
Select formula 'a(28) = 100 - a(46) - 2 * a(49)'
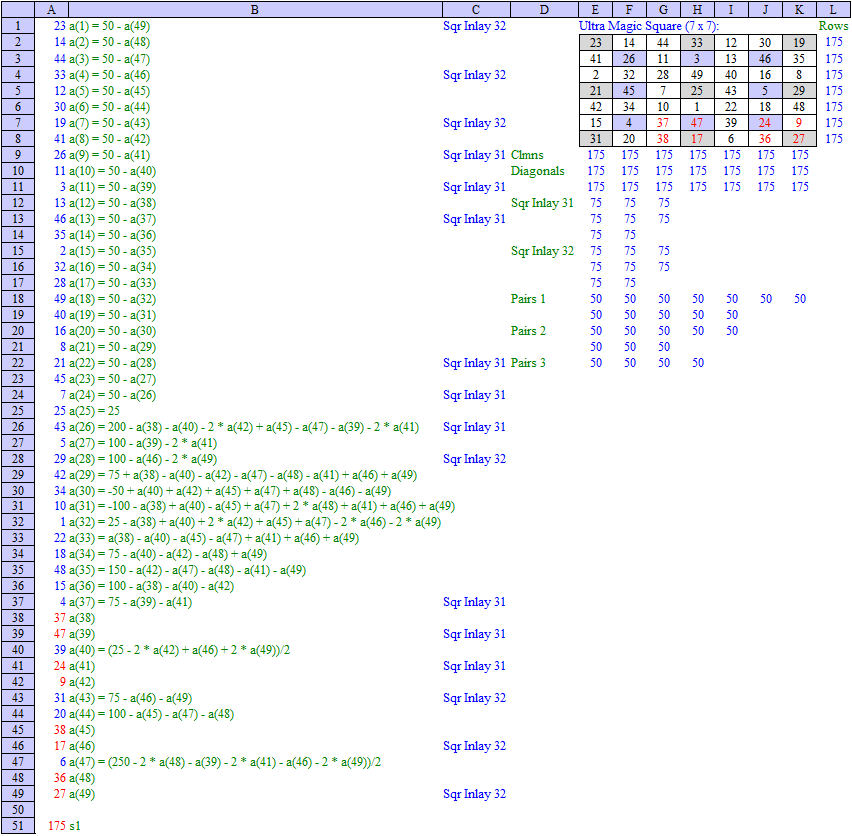click(143, 459)
